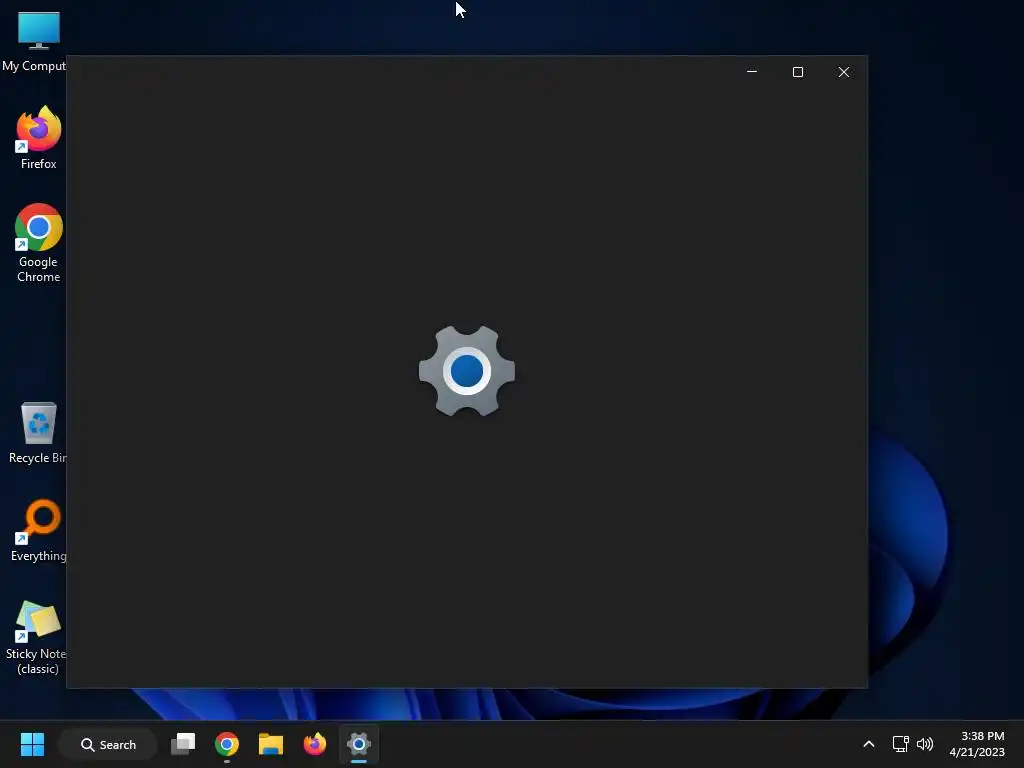Minimize the Settings window
Viewport: 1024px width, 768px height.
tap(752, 72)
